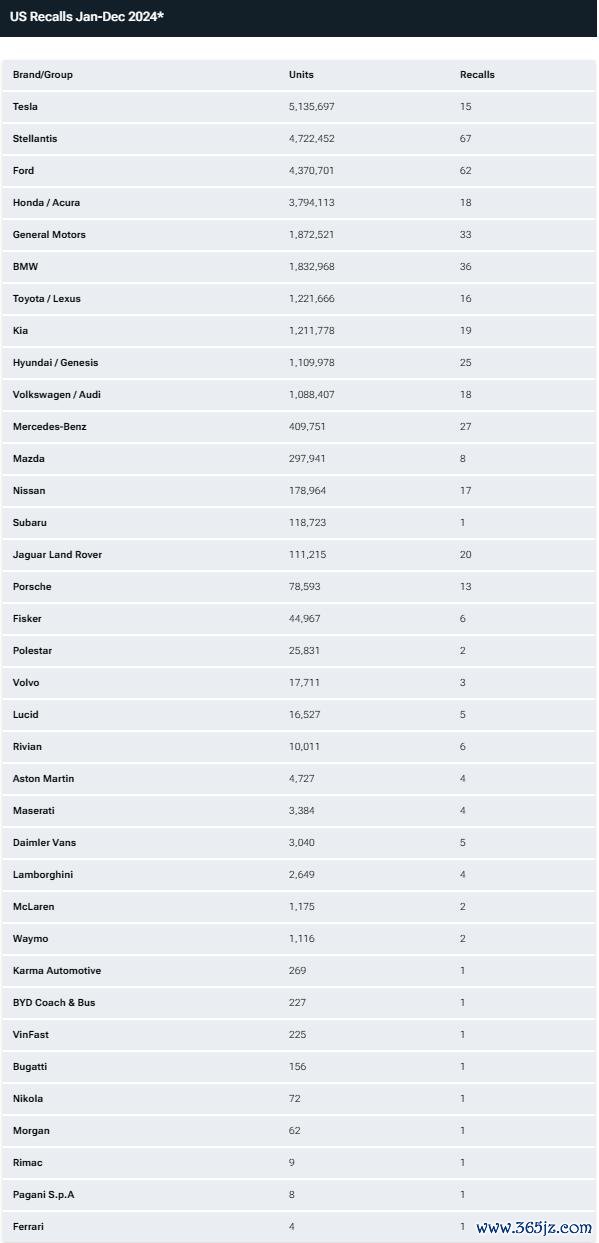The image size is (599, 1243).
Task: Click Ford units value 4,370,701
Action: click(x=311, y=171)
